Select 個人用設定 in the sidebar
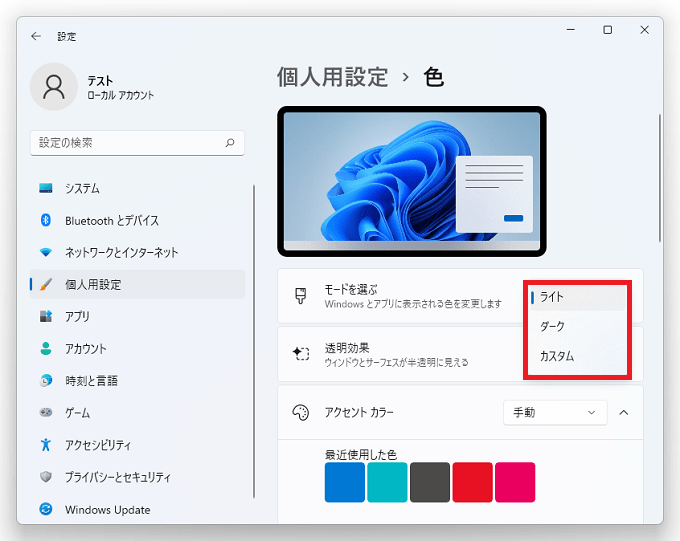 click(x=137, y=284)
